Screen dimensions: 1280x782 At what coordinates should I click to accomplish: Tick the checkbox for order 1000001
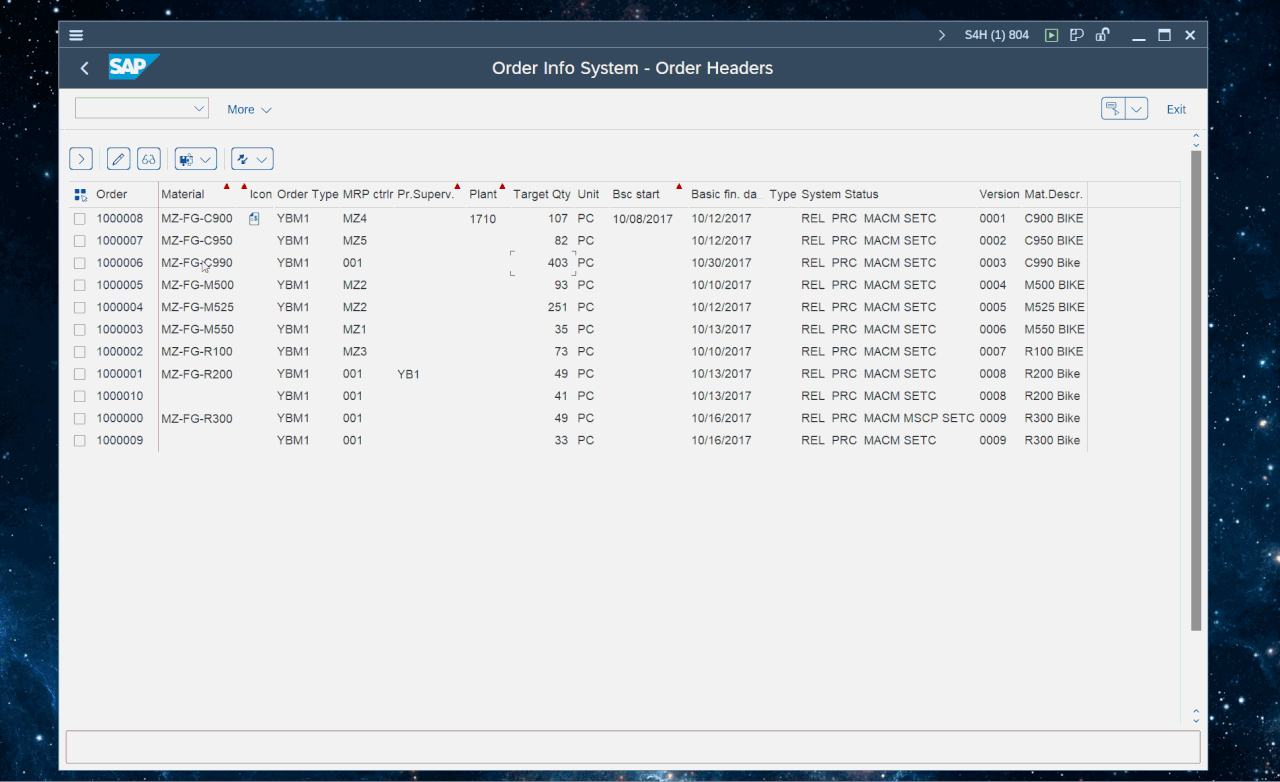[x=79, y=374]
